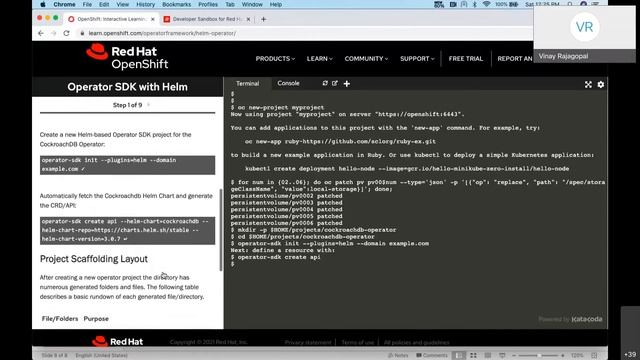
Task: Toggle fullscreen for the terminal panel
Action: point(588,84)
